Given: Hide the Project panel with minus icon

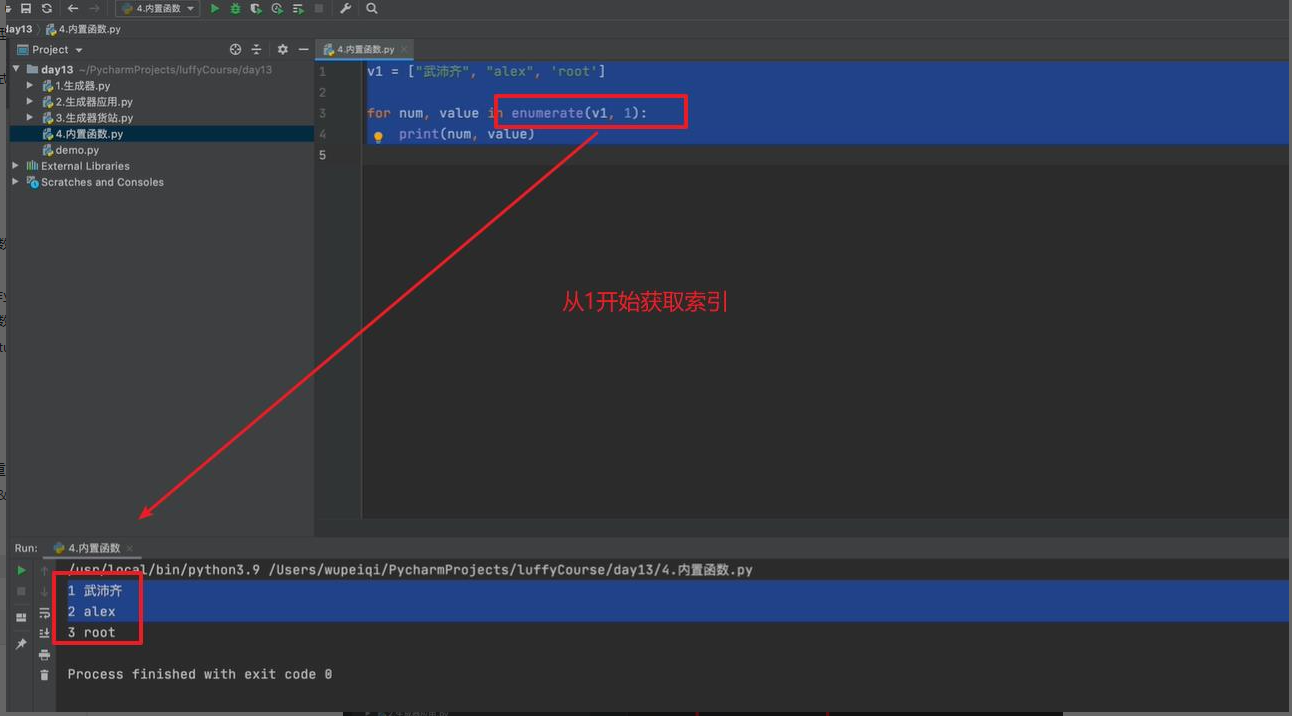Looking at the screenshot, I should [x=304, y=49].
